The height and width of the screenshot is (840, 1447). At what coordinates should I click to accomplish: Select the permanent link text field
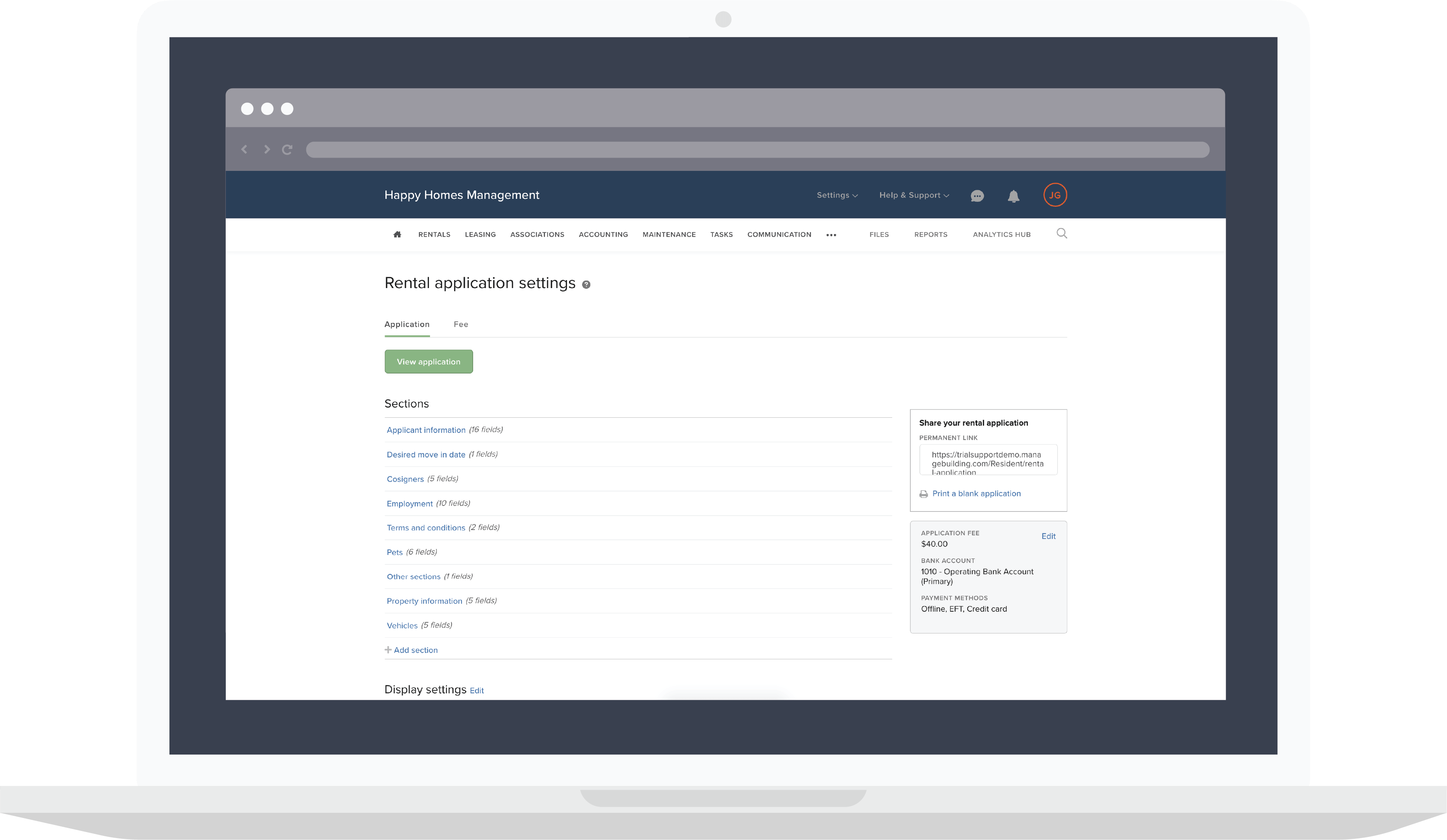(x=988, y=460)
